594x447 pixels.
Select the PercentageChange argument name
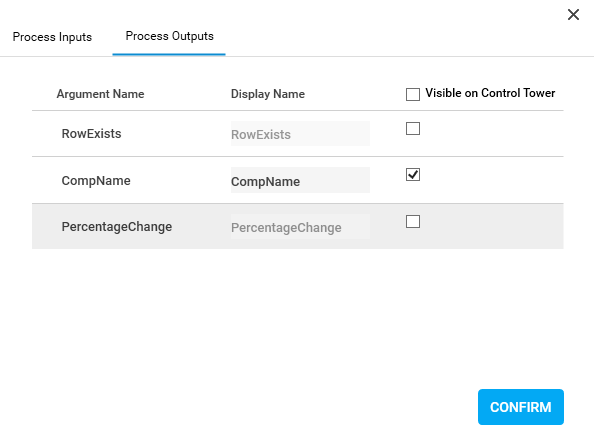117,227
